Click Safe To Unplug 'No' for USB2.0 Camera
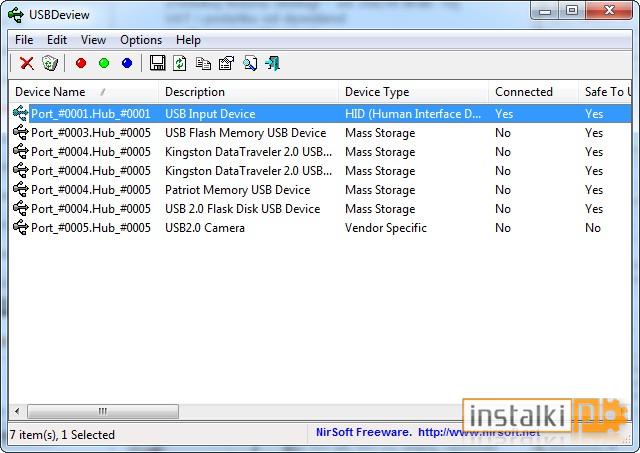This screenshot has width=640, height=453. [x=593, y=228]
